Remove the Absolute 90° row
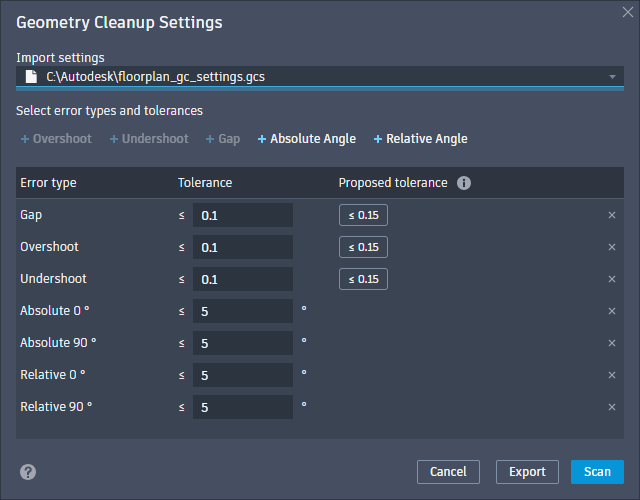Screen dimensions: 640x500 click(612, 343)
